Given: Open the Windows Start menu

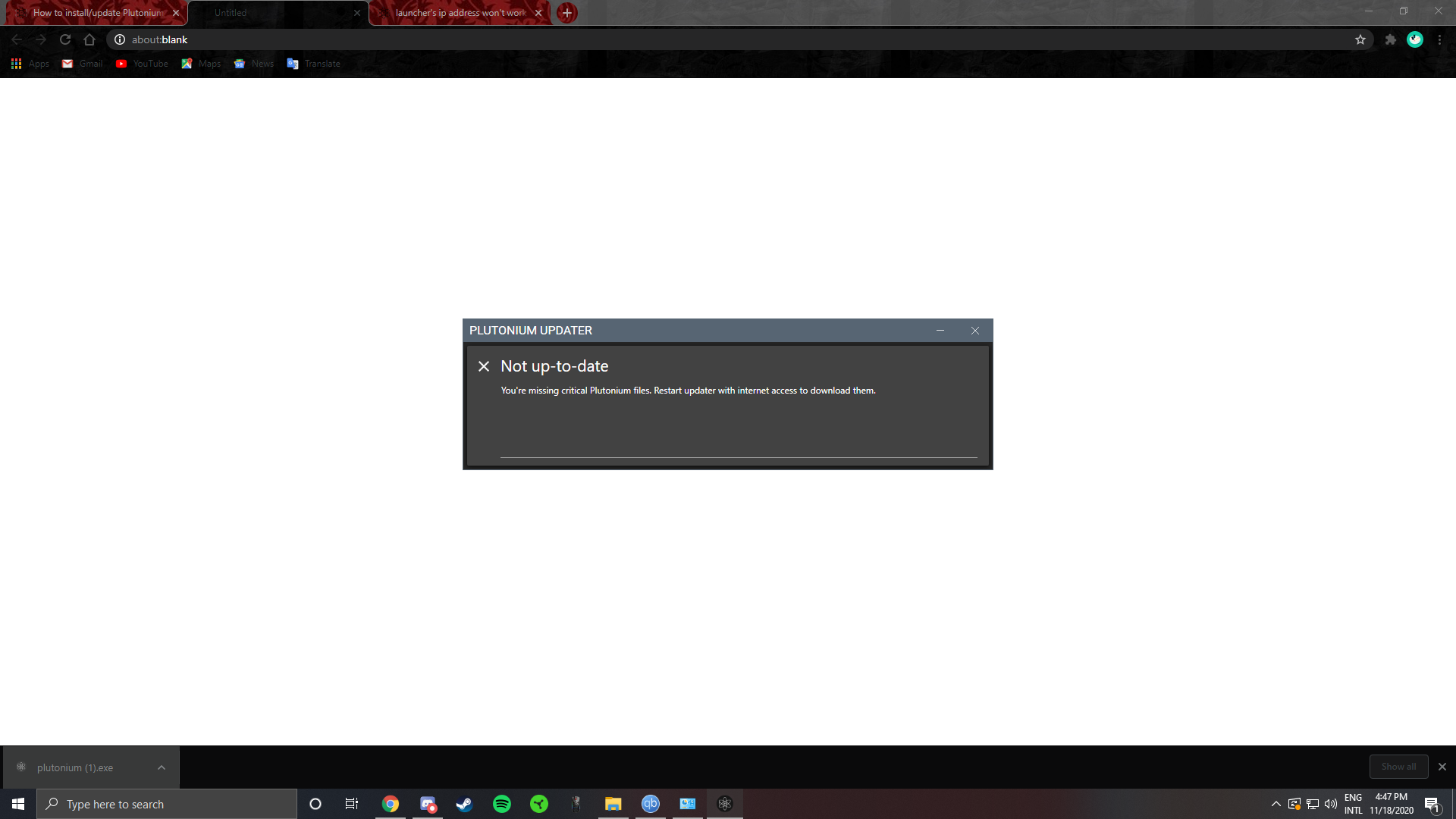Looking at the screenshot, I should point(18,804).
